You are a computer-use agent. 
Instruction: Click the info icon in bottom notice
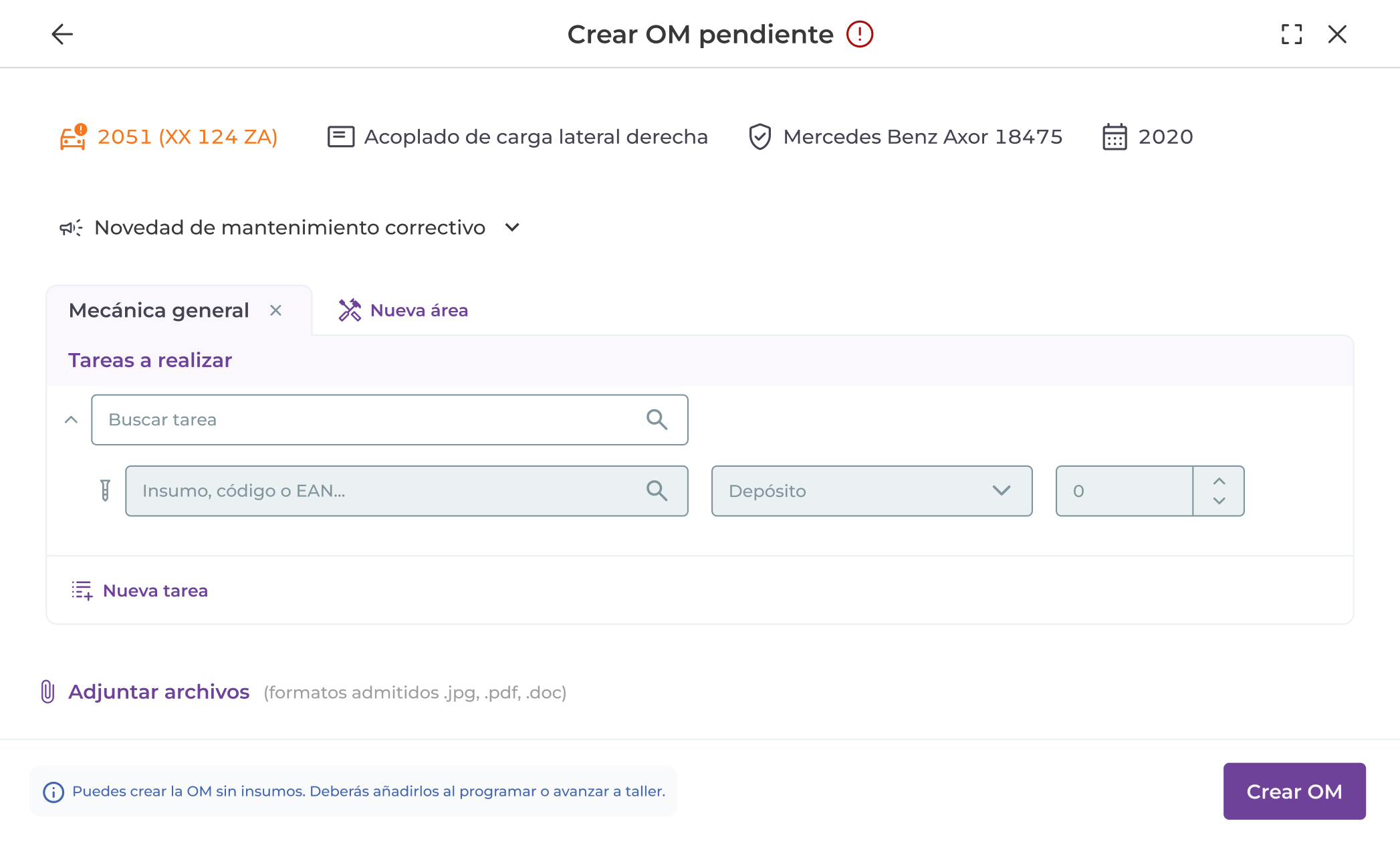(53, 792)
